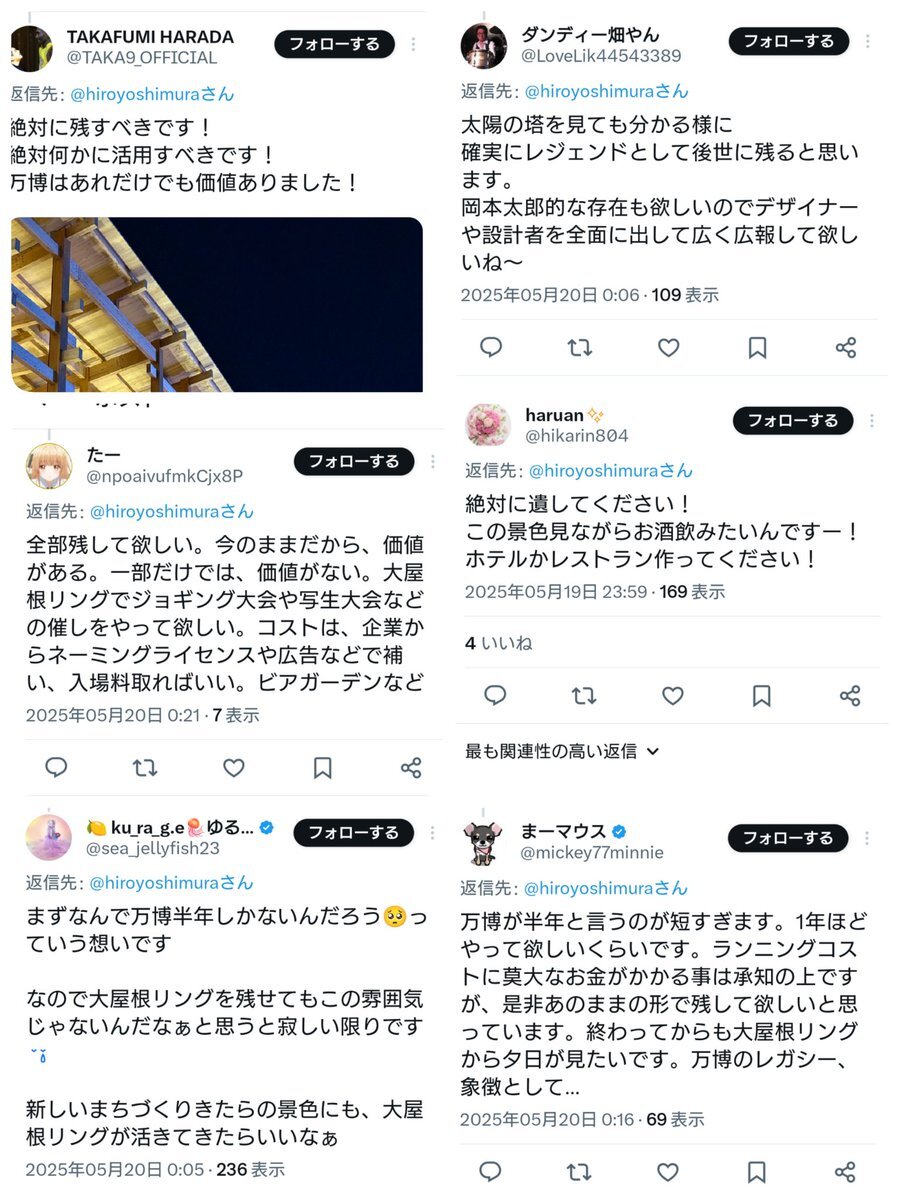Retweet the reply by たー

click(x=145, y=768)
